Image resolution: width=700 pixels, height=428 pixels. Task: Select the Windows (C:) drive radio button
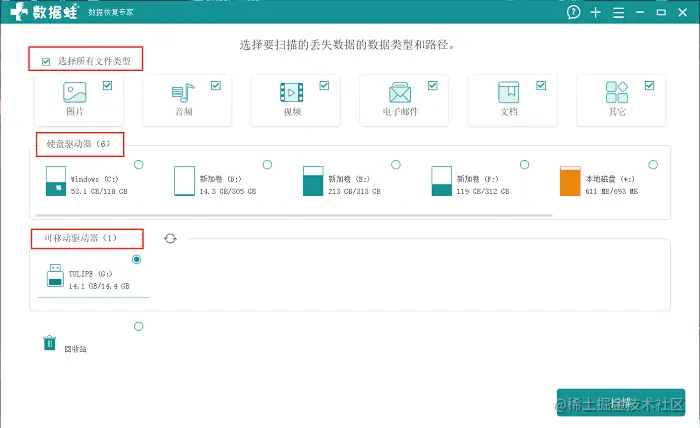[x=139, y=165]
